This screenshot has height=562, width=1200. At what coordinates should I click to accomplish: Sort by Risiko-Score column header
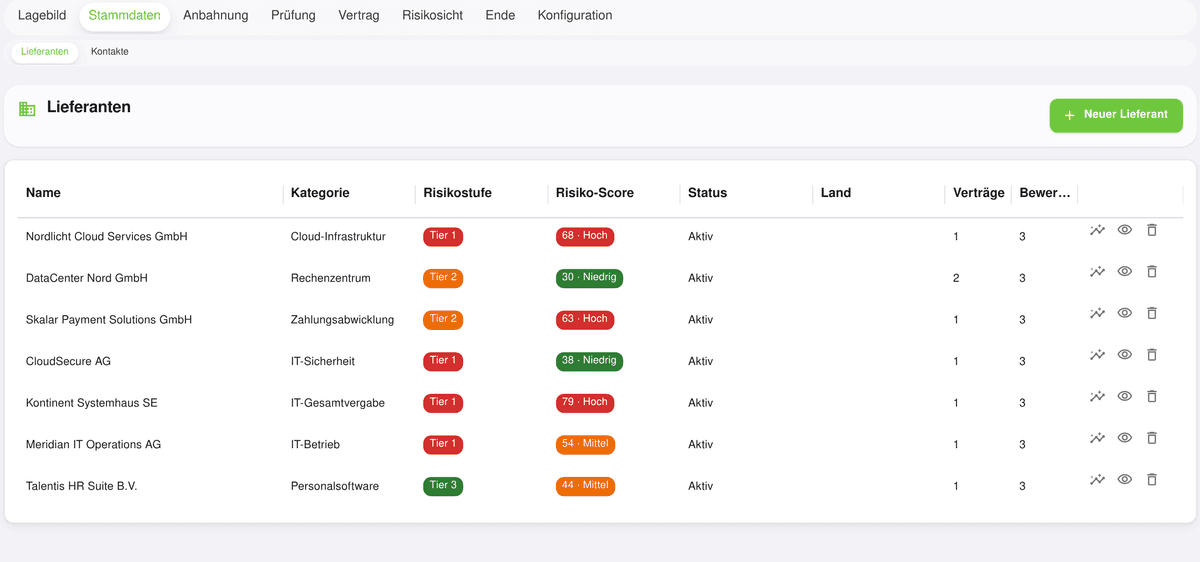595,193
